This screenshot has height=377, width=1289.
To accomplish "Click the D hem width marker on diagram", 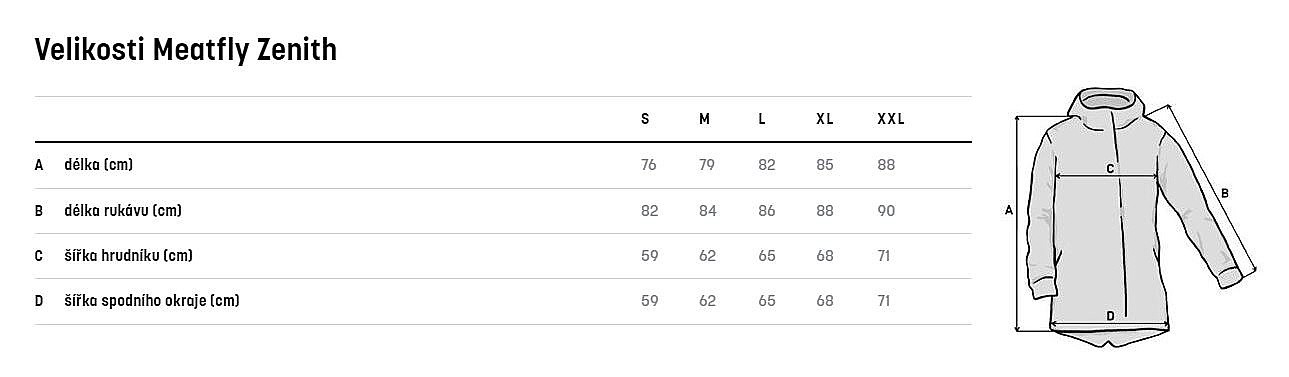I will click(1110, 316).
